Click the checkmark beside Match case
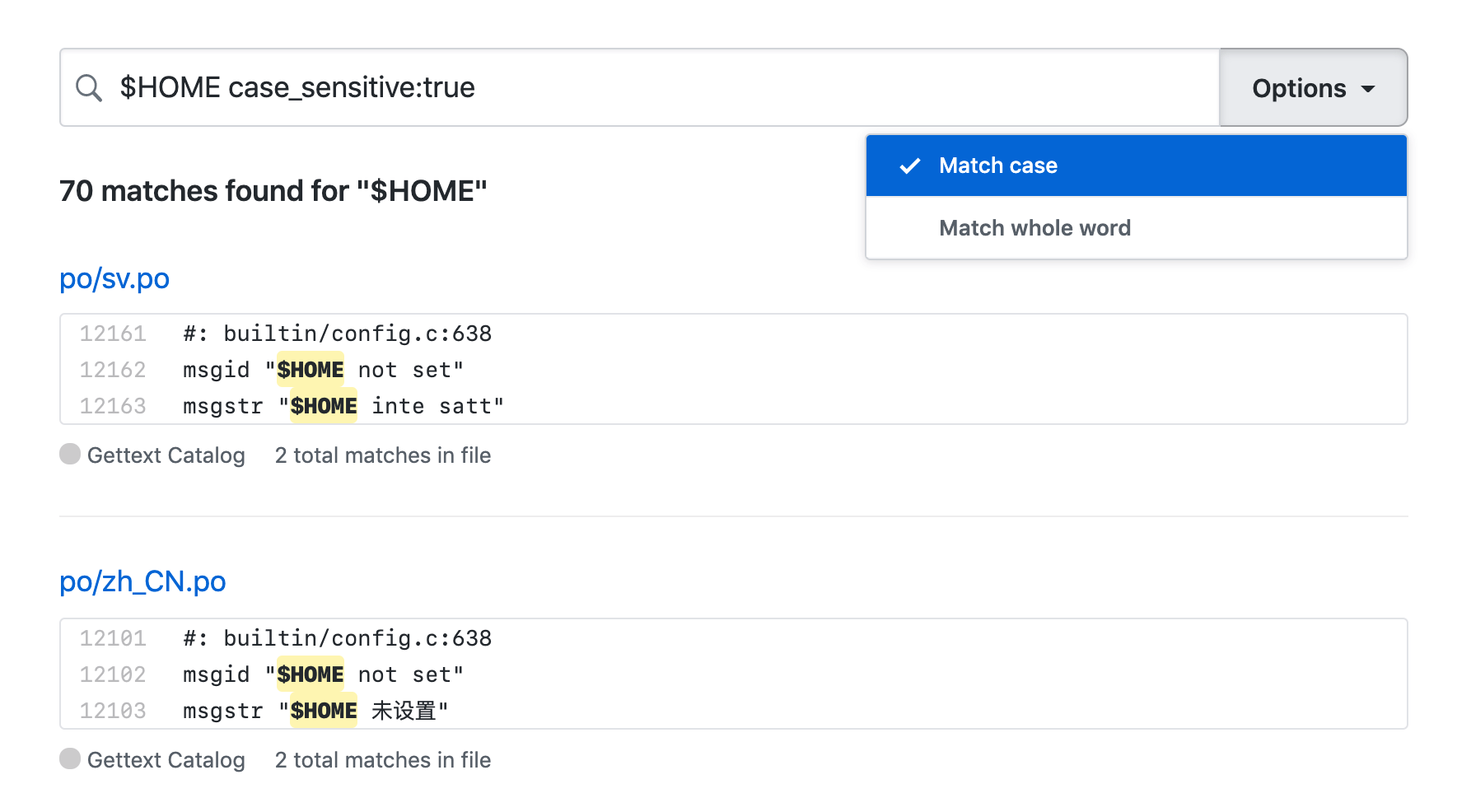Image resolution: width=1471 pixels, height=812 pixels. tap(908, 166)
